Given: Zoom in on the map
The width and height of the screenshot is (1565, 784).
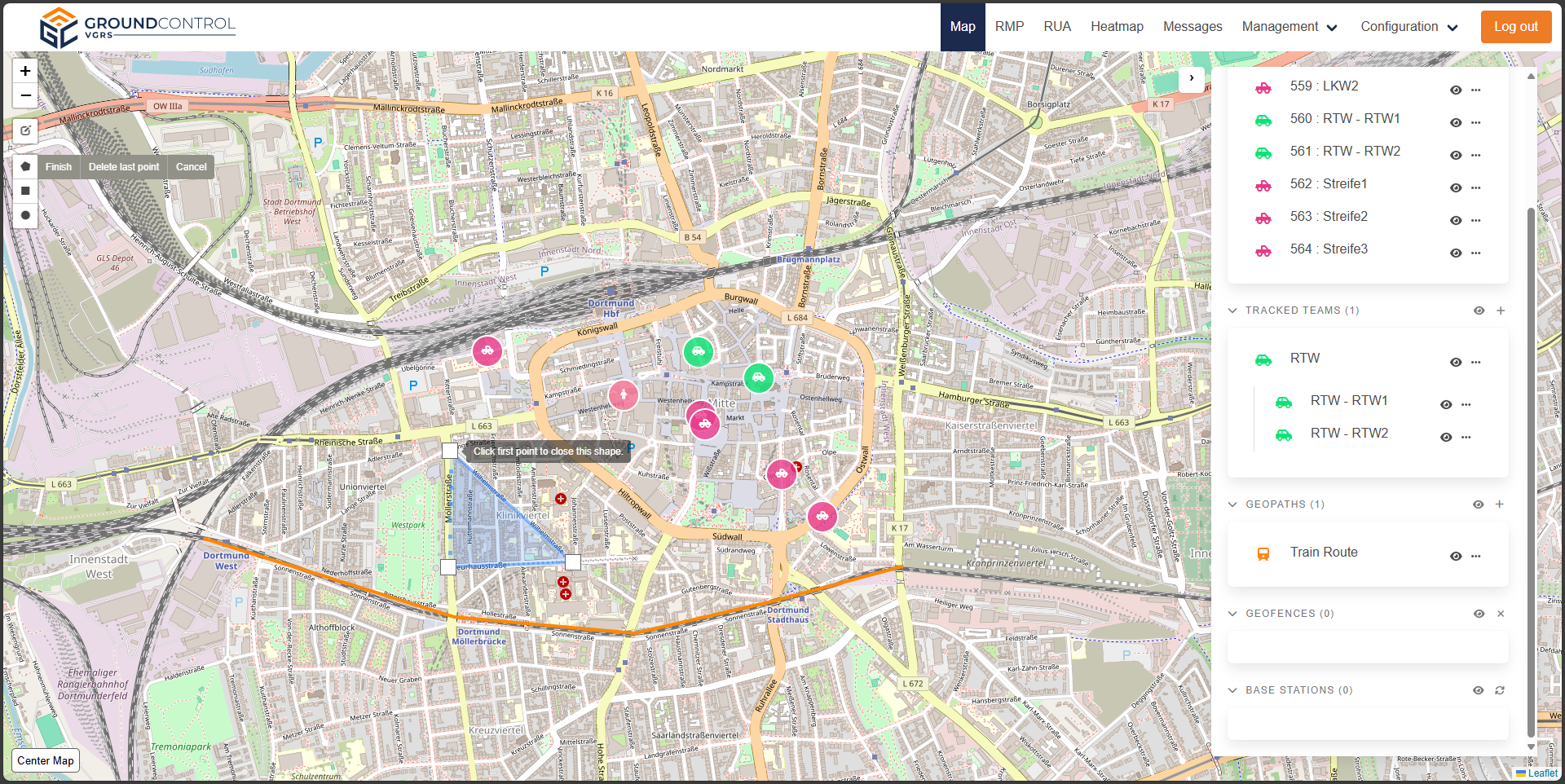Looking at the screenshot, I should point(25,71).
